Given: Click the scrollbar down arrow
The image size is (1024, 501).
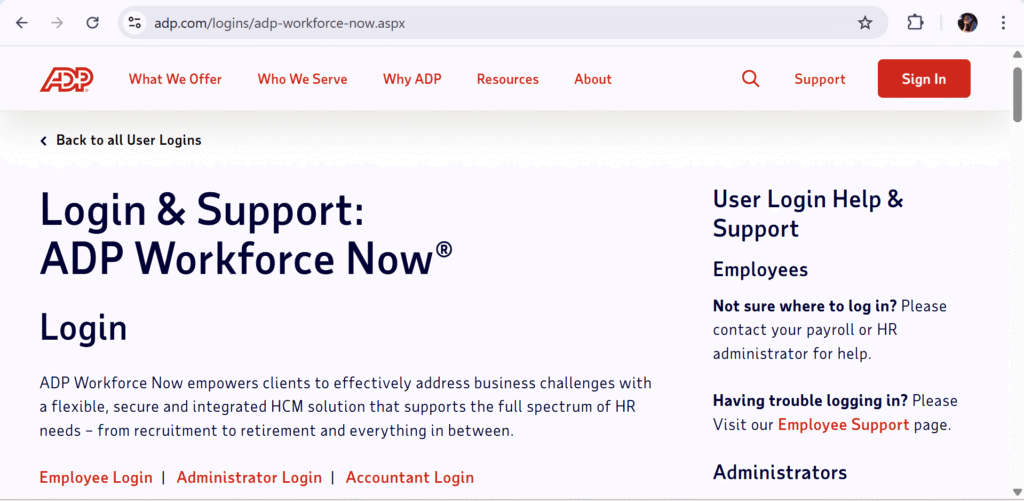Looking at the screenshot, I should [1017, 493].
